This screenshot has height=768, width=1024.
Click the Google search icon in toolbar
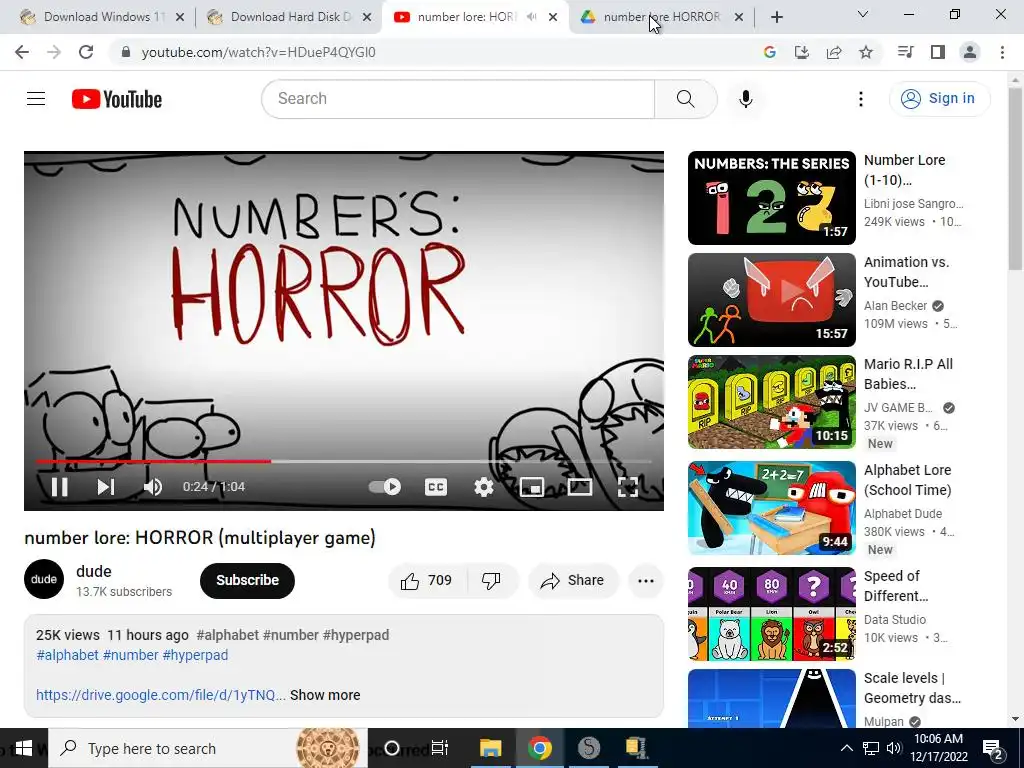point(770,52)
